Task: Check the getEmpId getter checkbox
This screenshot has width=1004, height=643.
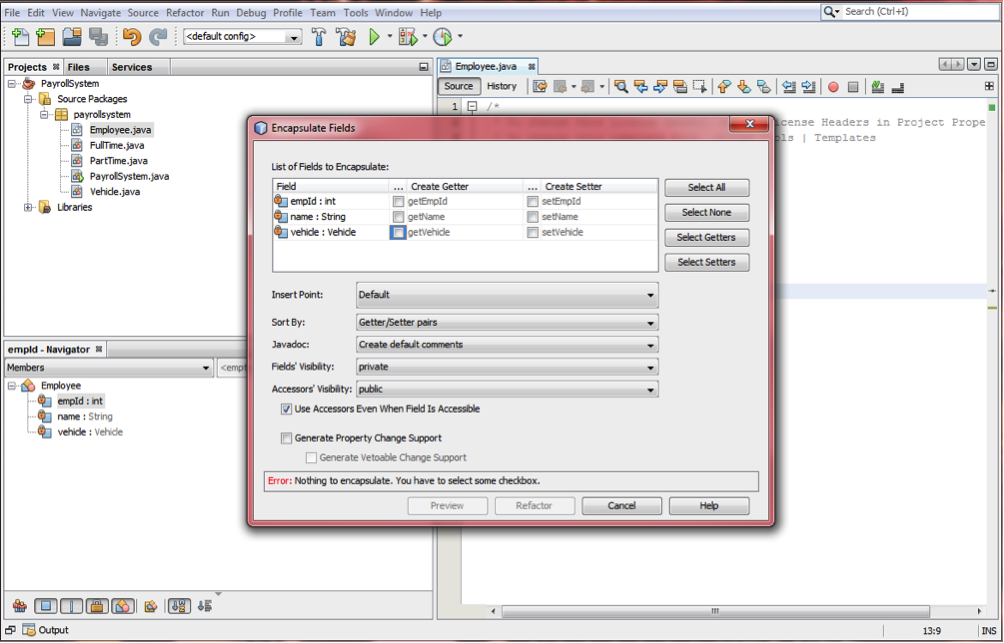Action: 398,201
